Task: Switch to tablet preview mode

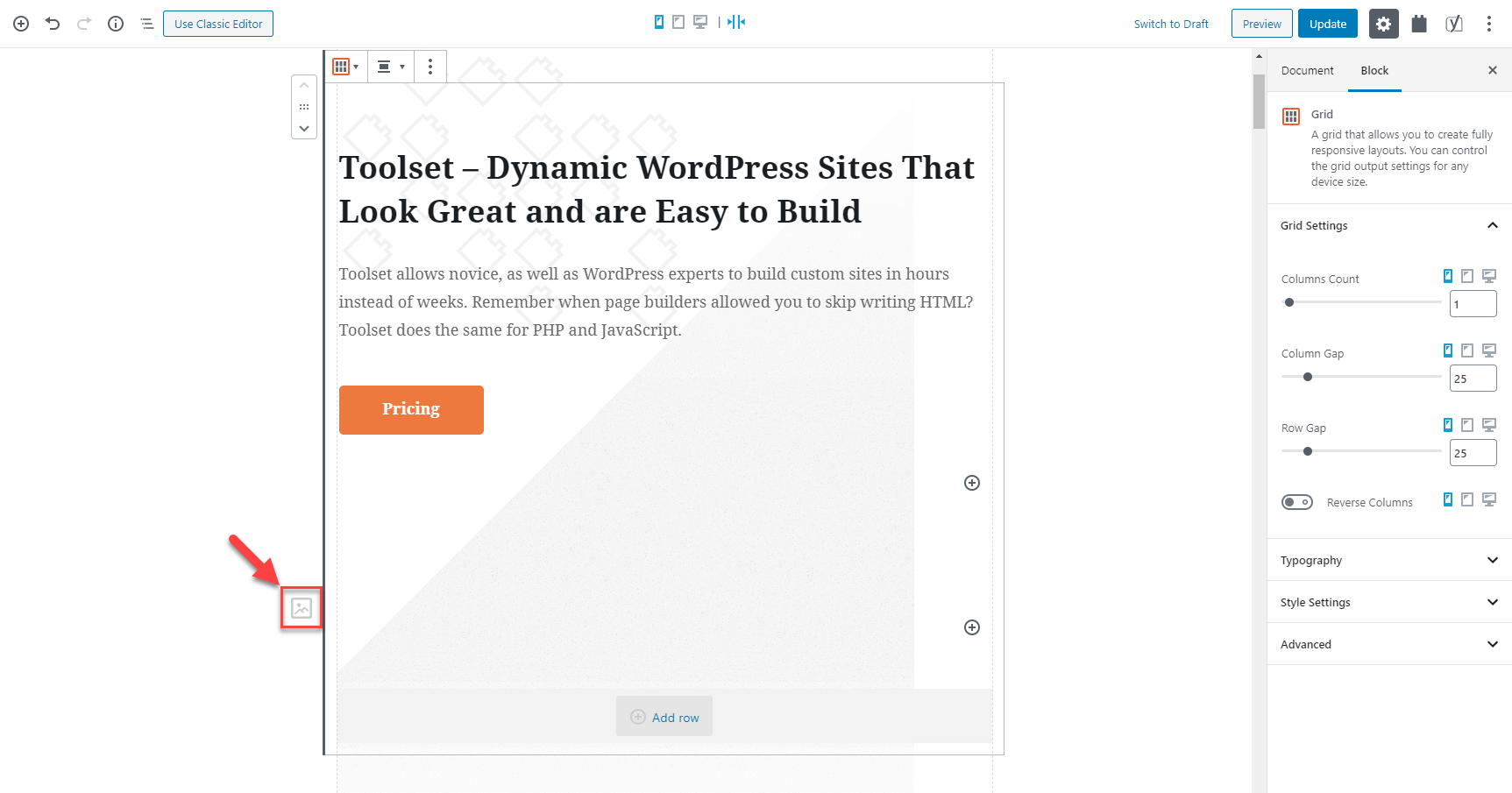Action: 678,21
